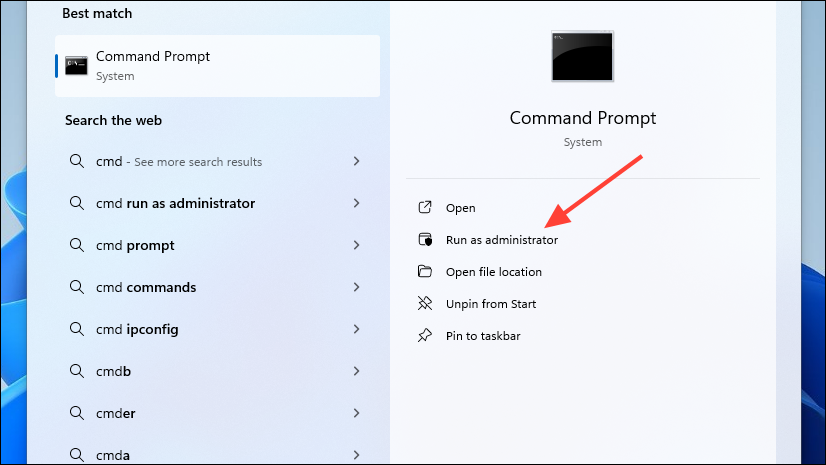
Task: Open 'cmd run as administrator' web suggestion
Action: 217,203
